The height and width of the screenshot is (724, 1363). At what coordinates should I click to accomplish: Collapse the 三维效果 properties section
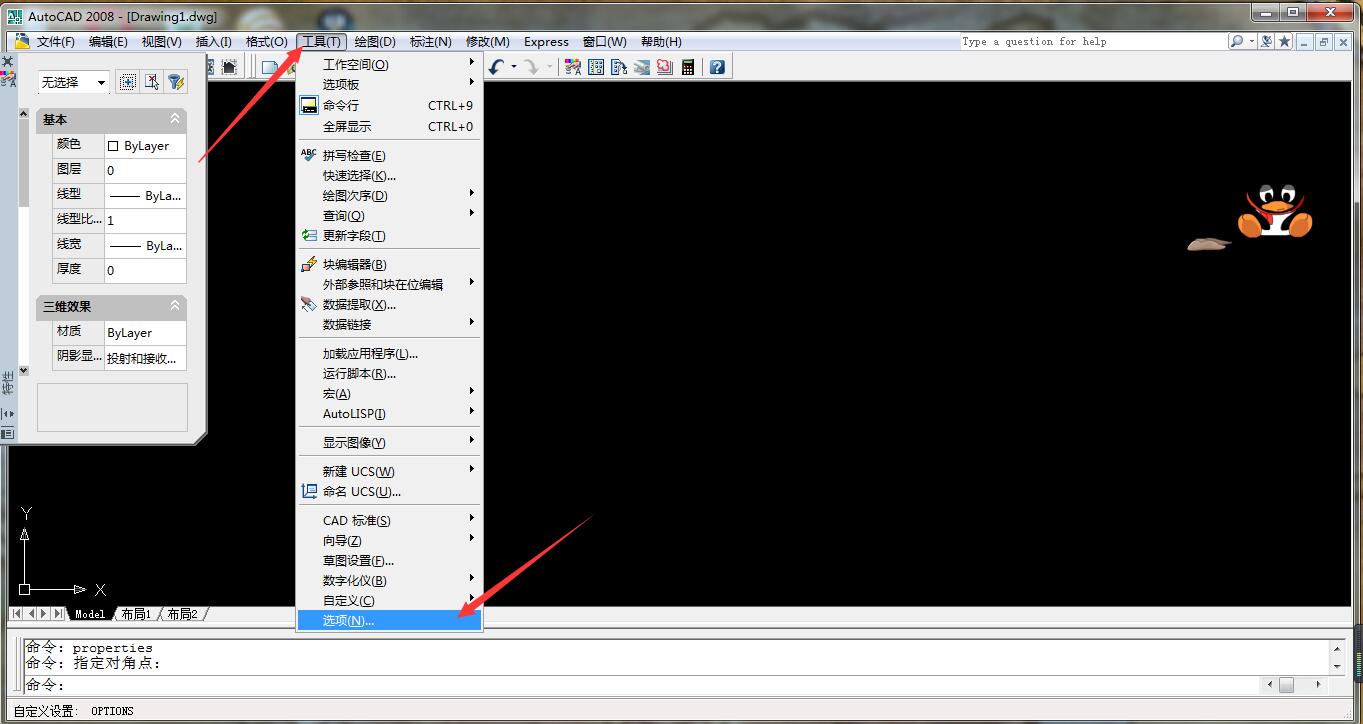click(x=175, y=306)
